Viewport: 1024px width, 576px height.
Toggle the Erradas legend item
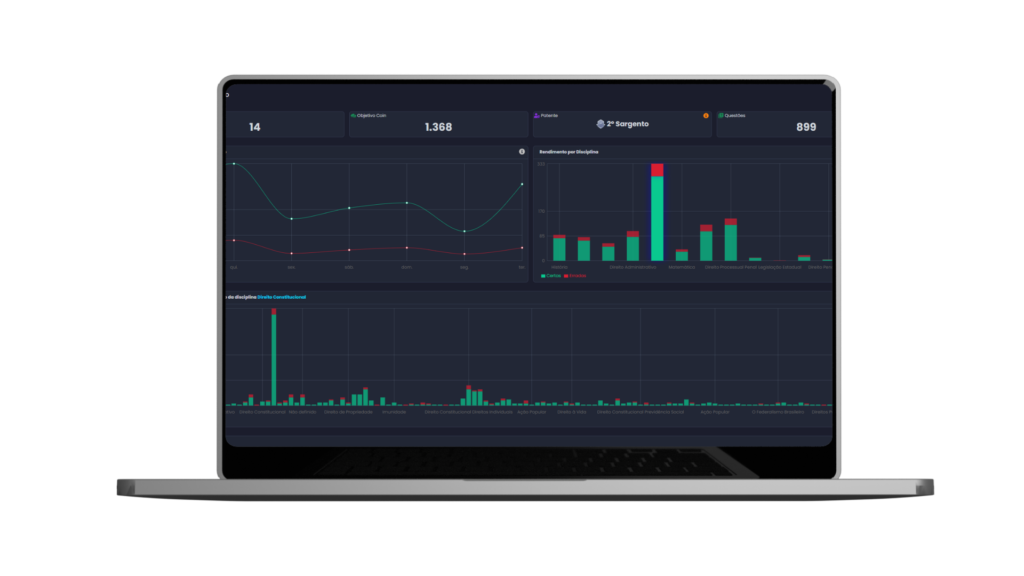575,275
